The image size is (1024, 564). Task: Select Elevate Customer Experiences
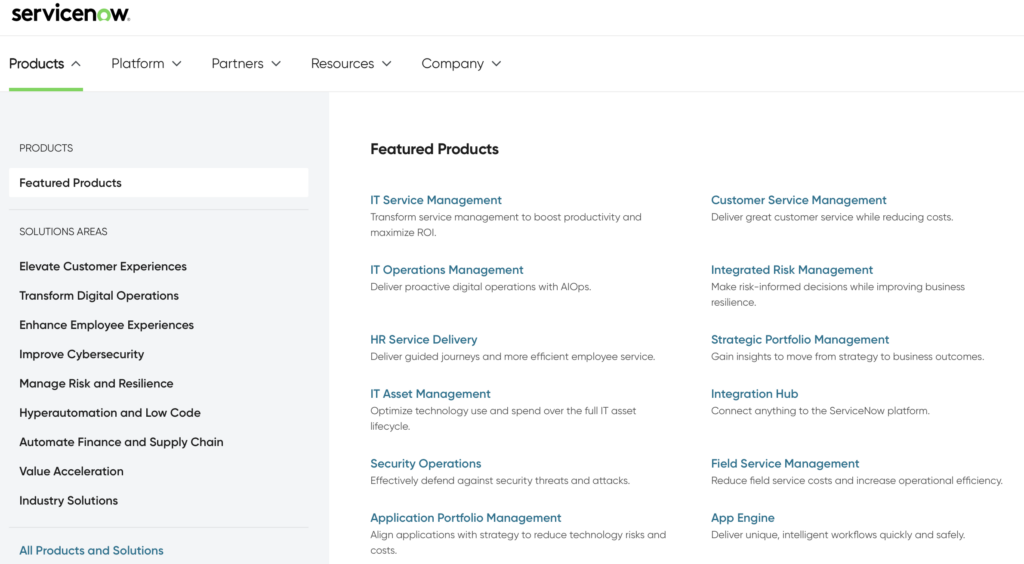coord(103,267)
